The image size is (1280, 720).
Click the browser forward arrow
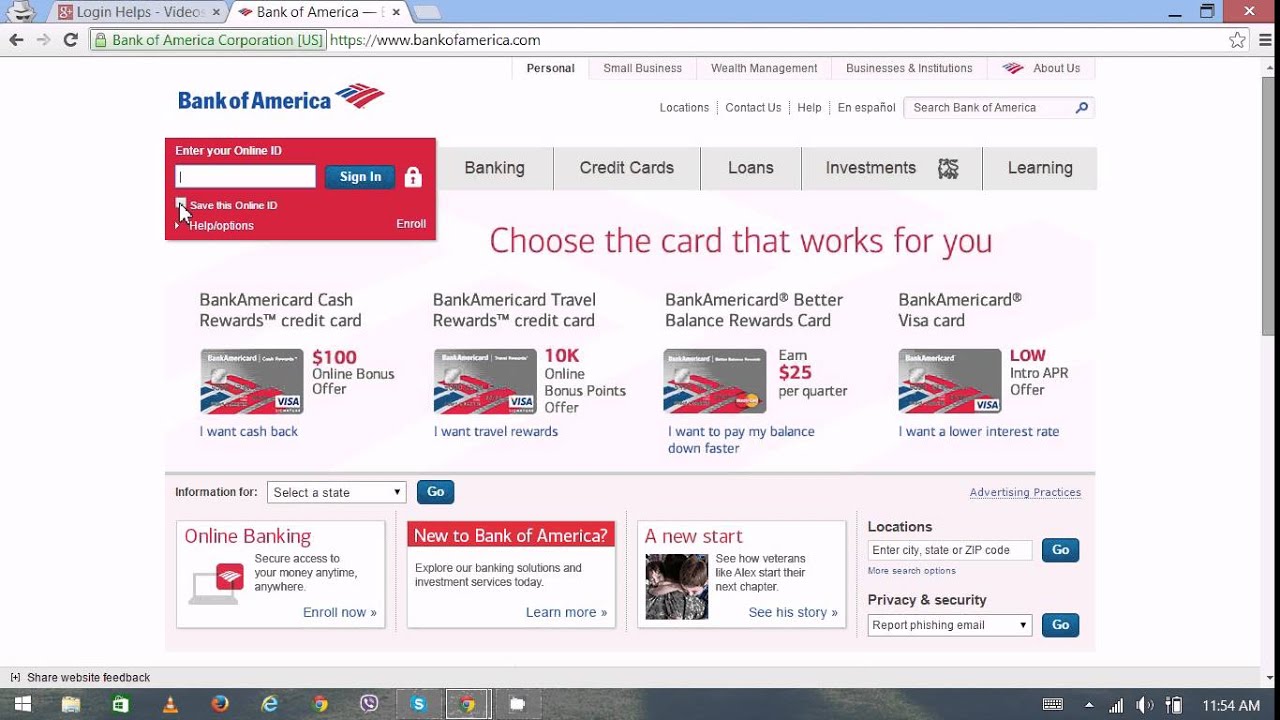click(43, 40)
